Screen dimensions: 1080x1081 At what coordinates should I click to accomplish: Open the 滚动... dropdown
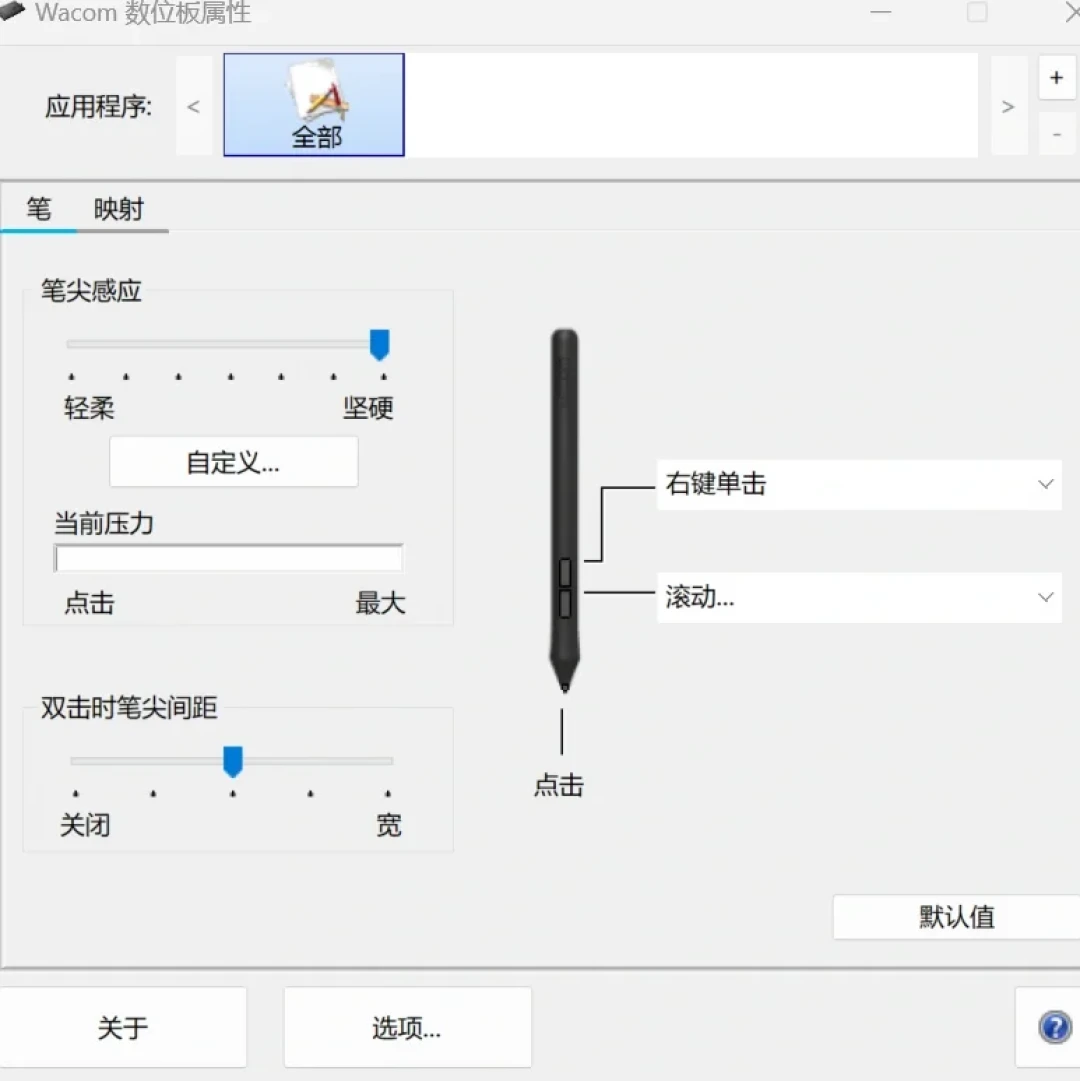tap(859, 598)
